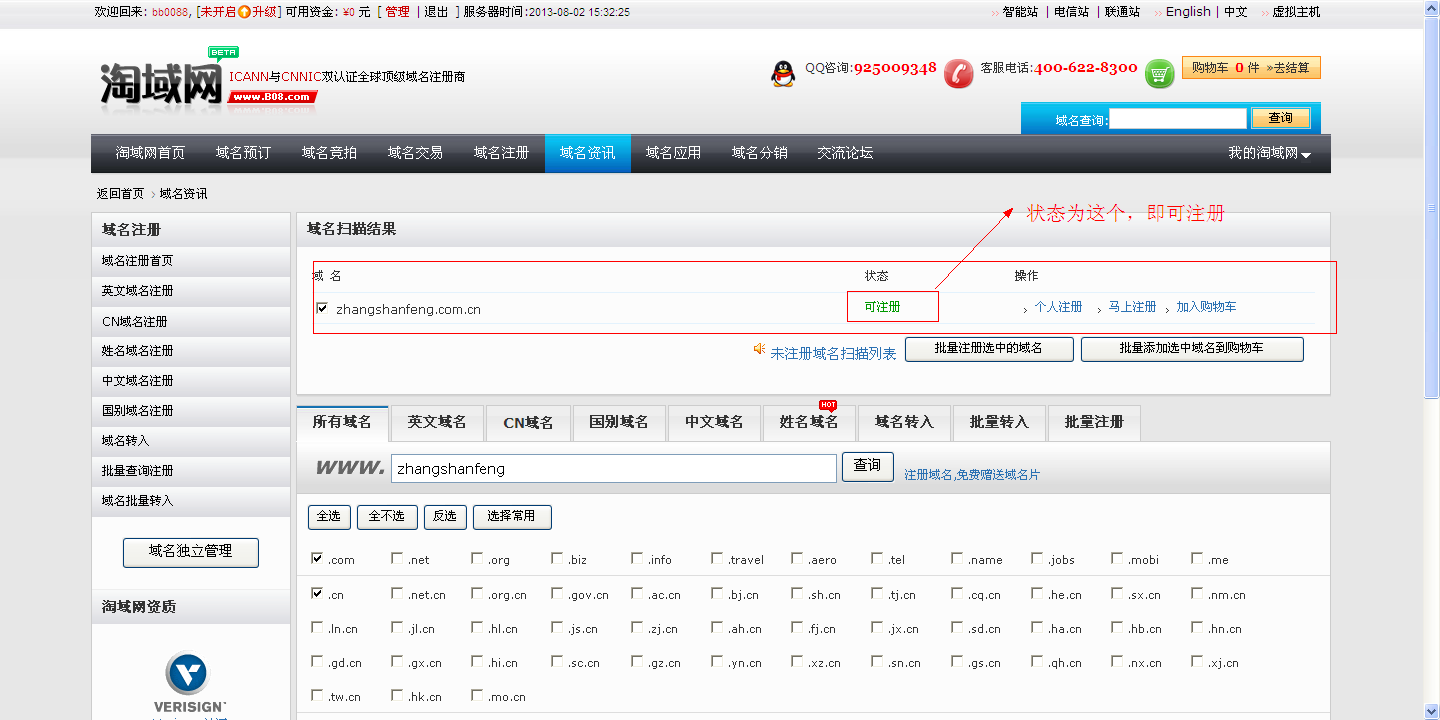Click the 反选 invert selection button
The height and width of the screenshot is (720, 1440).
point(444,517)
